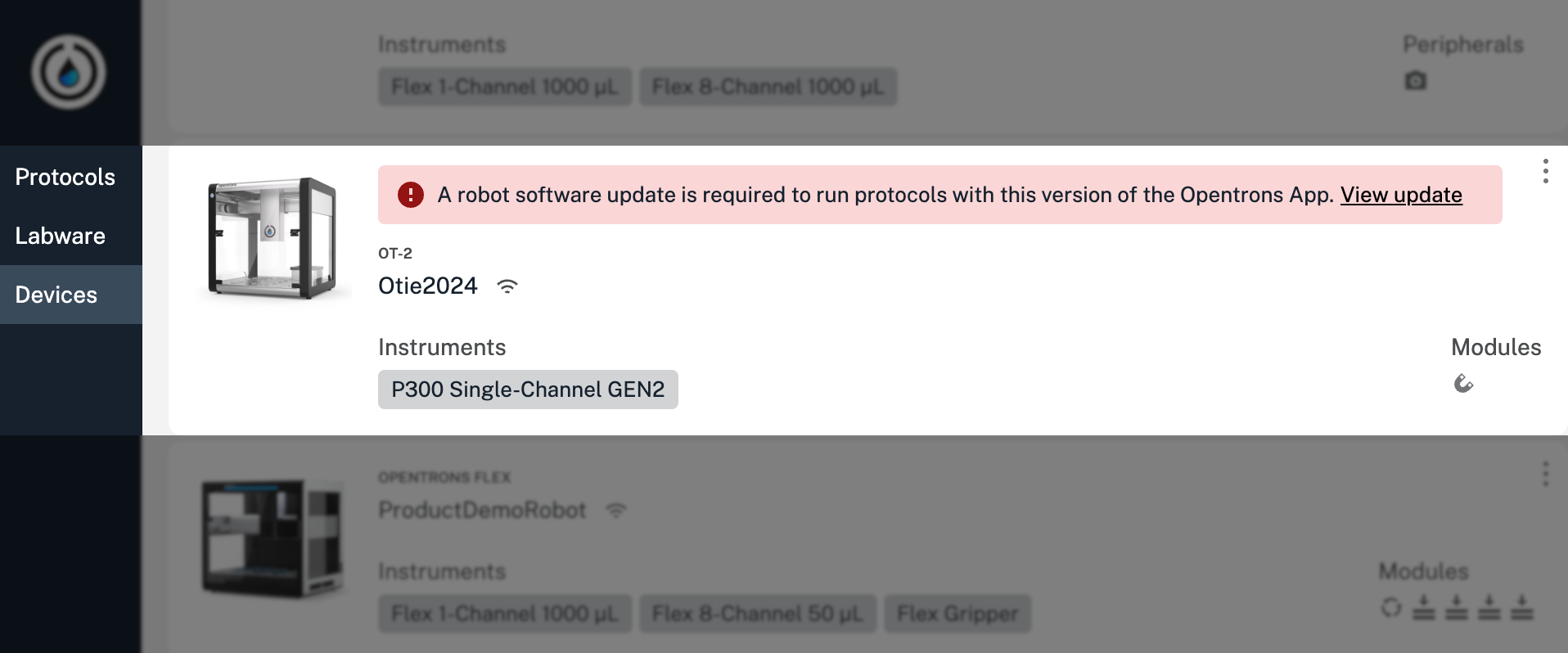This screenshot has width=1568, height=653.
Task: Click the OT-2 robot thumbnail image
Action: (x=273, y=237)
